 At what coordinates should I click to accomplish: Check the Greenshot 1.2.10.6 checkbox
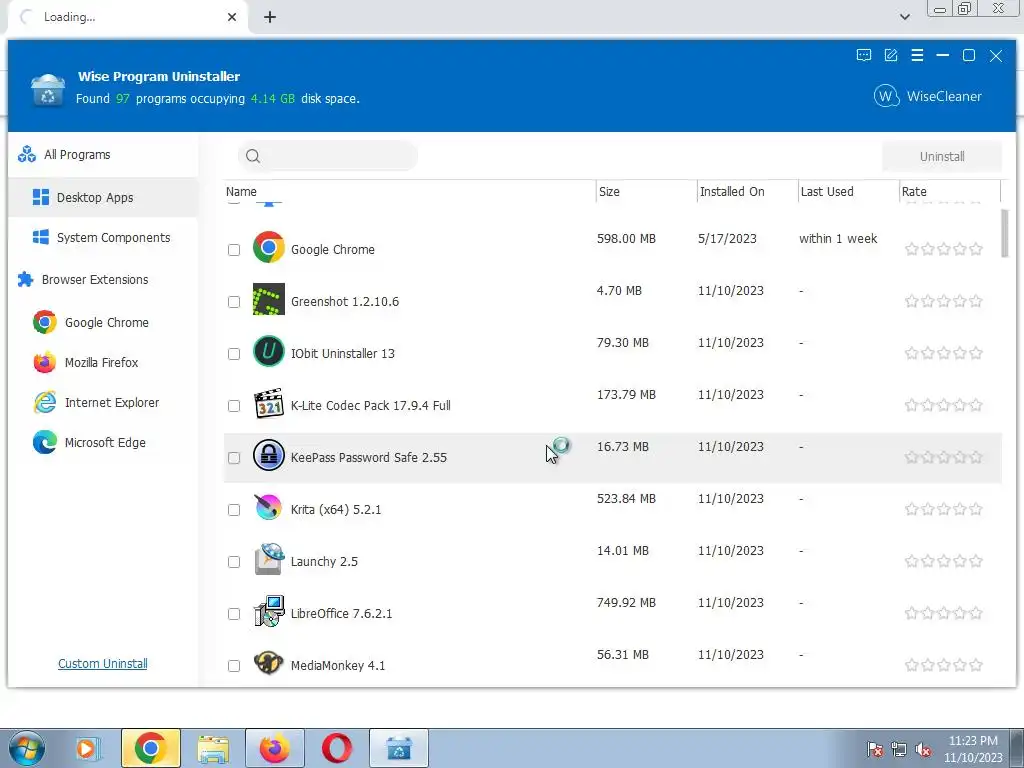click(234, 302)
